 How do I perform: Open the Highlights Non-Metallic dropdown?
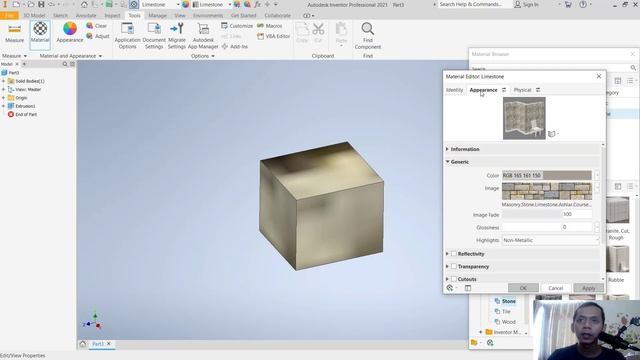[551, 240]
